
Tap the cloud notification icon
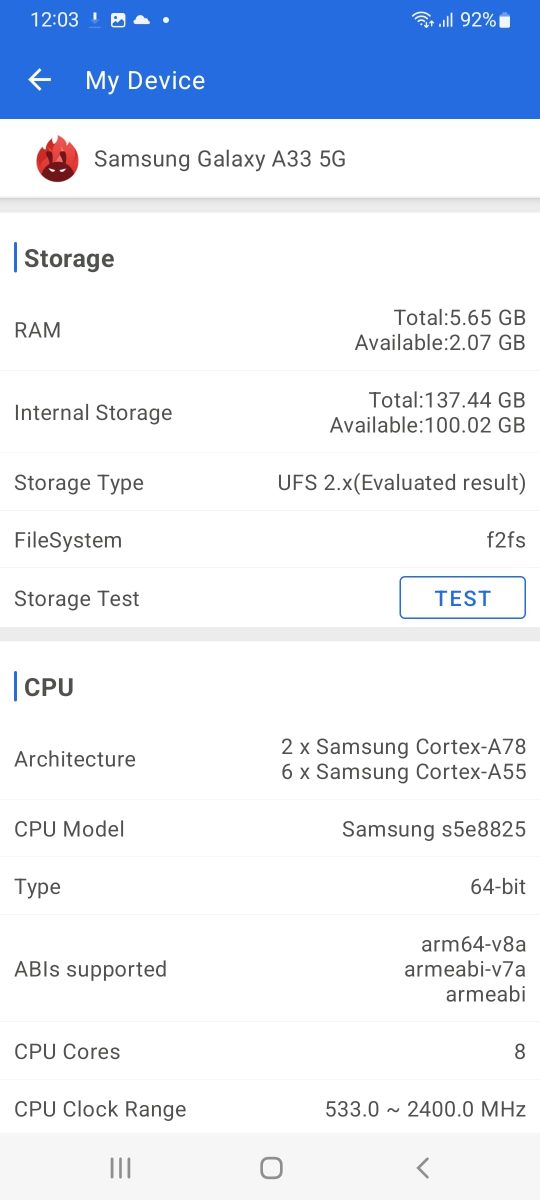click(x=141, y=20)
